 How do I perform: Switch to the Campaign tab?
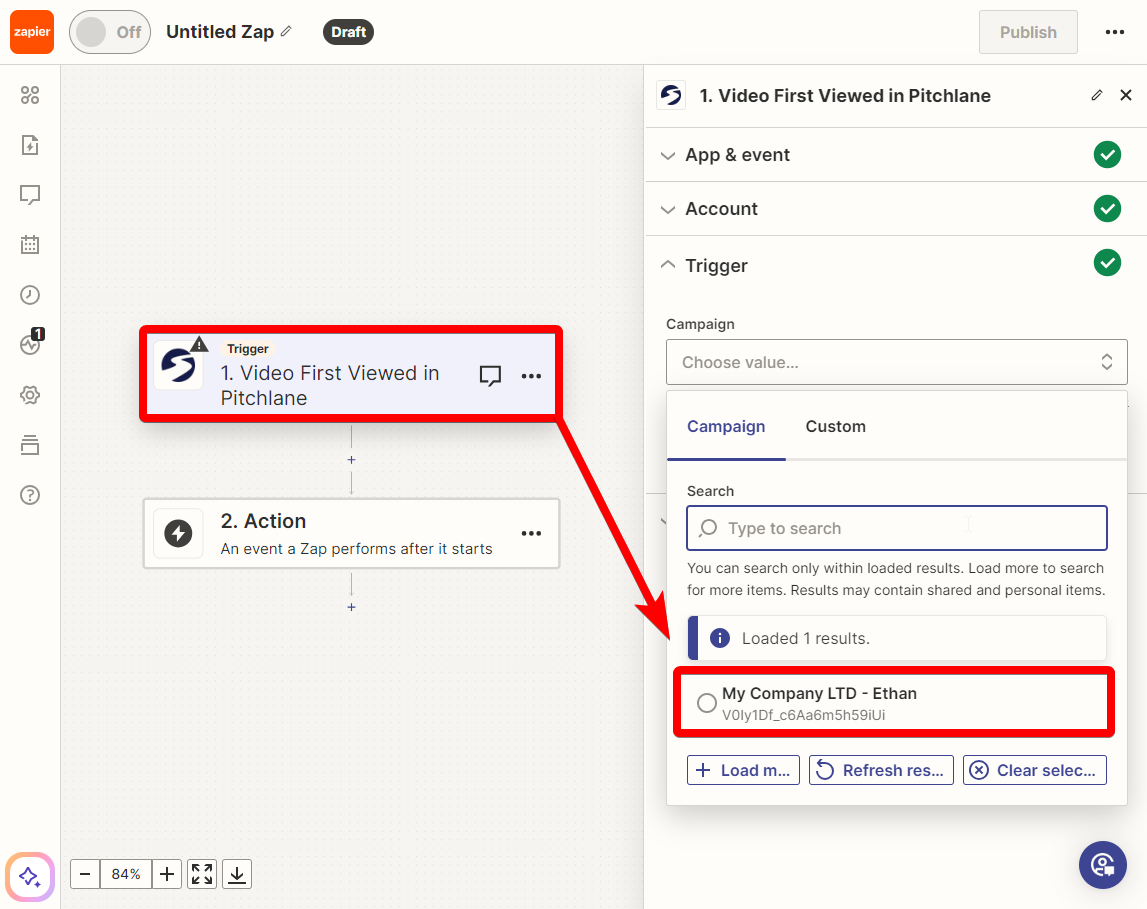click(x=726, y=426)
